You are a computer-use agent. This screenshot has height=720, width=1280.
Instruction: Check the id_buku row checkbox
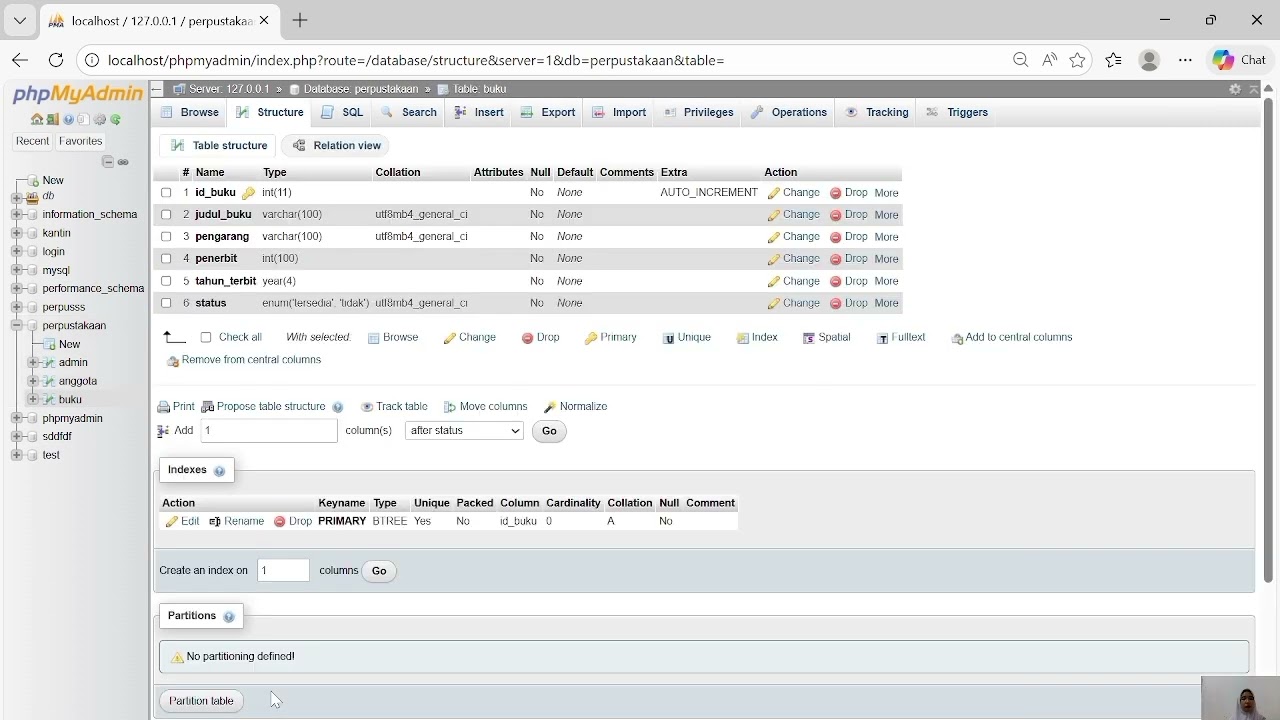(166, 192)
